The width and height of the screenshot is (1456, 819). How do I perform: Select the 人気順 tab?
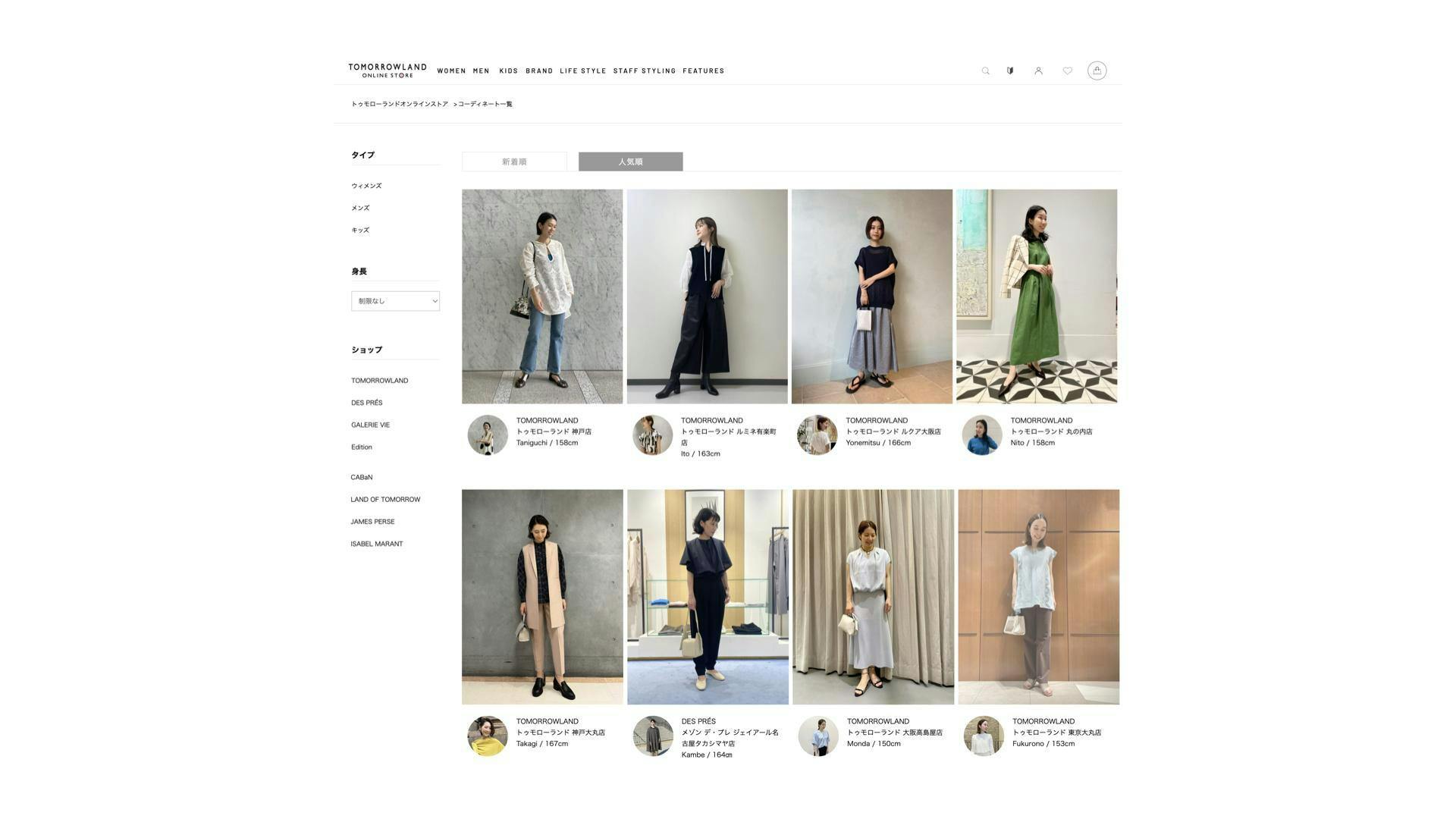click(630, 162)
